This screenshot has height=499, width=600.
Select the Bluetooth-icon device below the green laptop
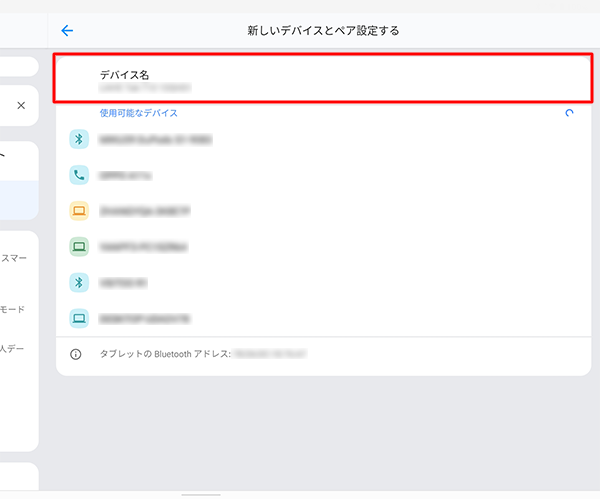point(323,283)
